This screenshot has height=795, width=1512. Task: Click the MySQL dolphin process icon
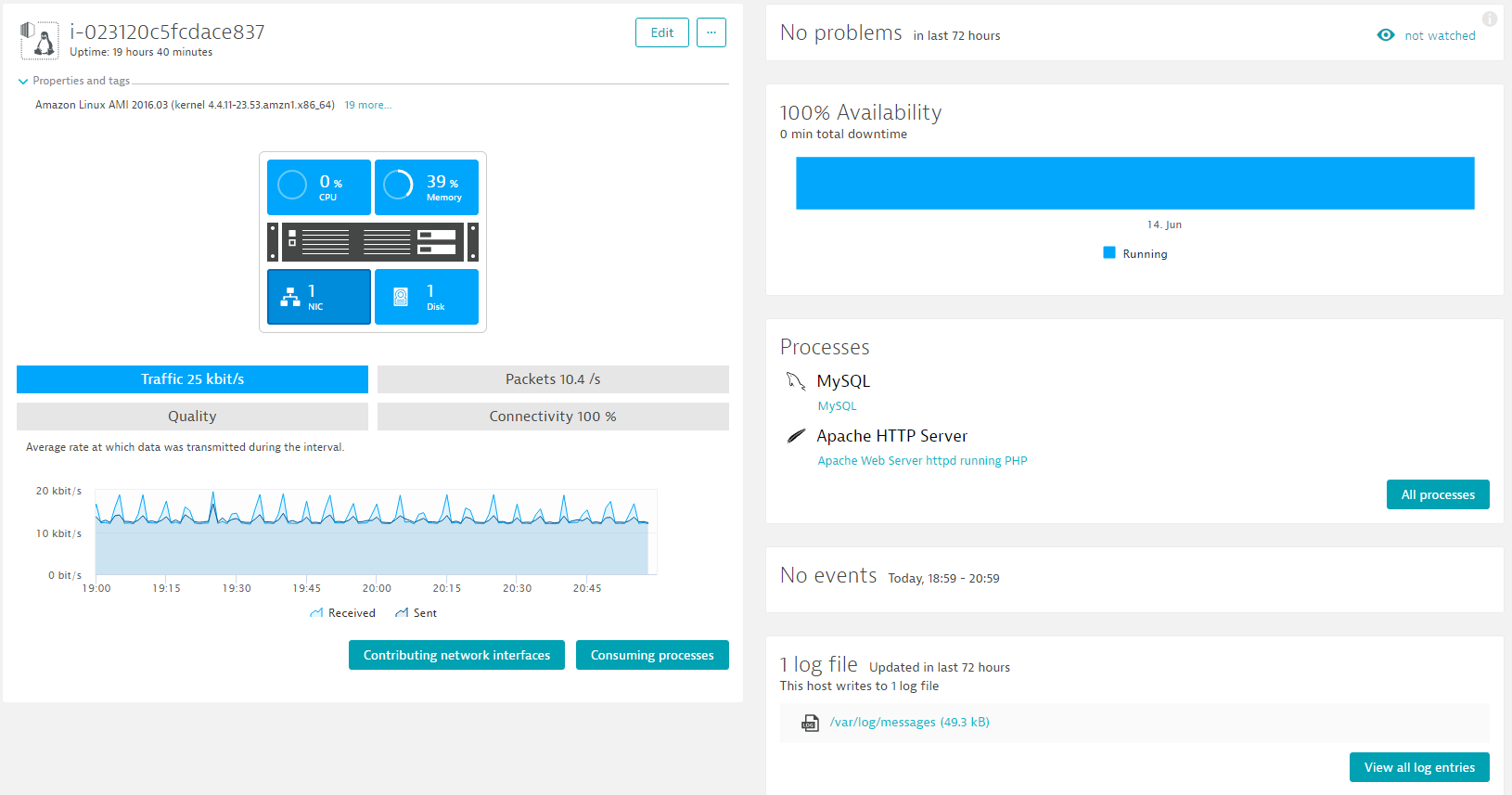(x=796, y=381)
